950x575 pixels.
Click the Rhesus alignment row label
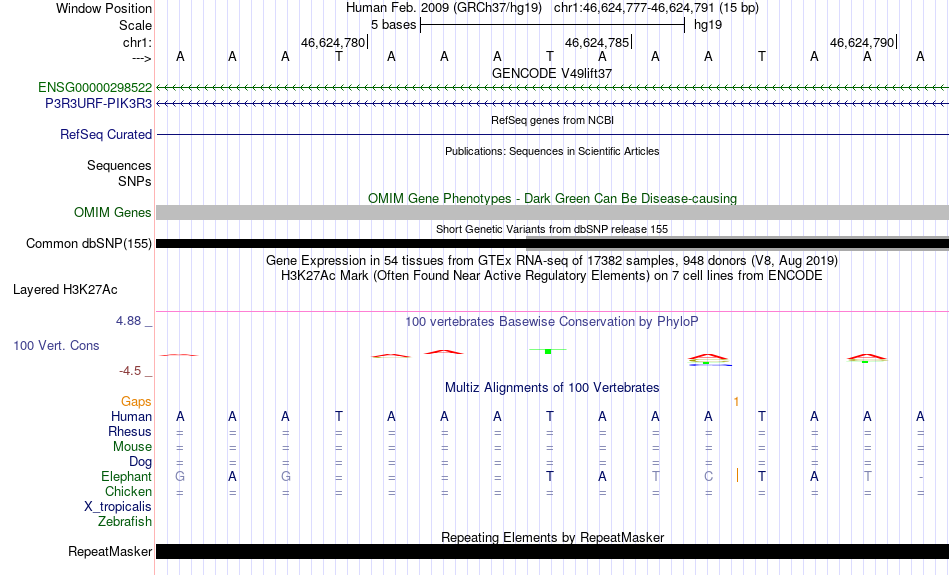point(130,432)
